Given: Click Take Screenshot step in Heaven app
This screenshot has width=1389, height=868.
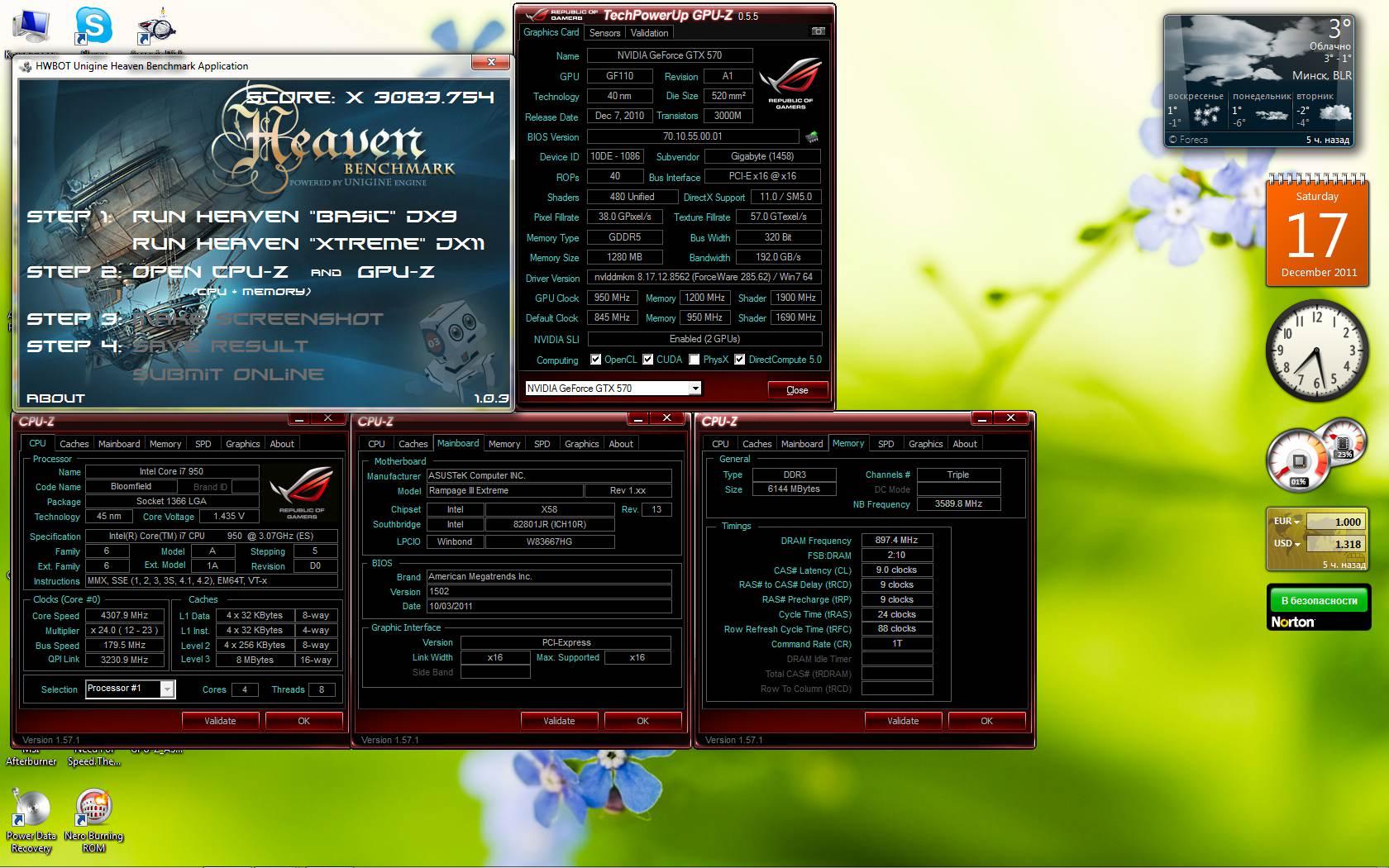Looking at the screenshot, I should click(258, 319).
